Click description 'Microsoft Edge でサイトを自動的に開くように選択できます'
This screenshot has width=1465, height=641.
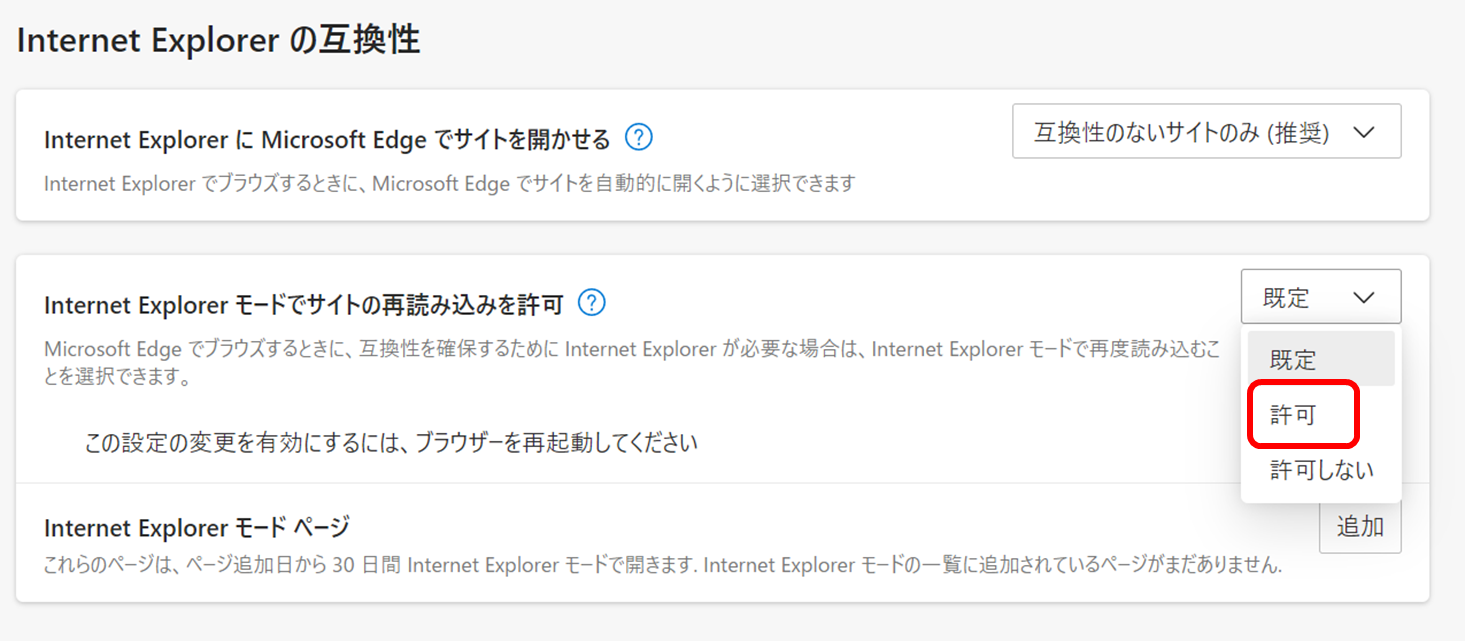pos(450,184)
